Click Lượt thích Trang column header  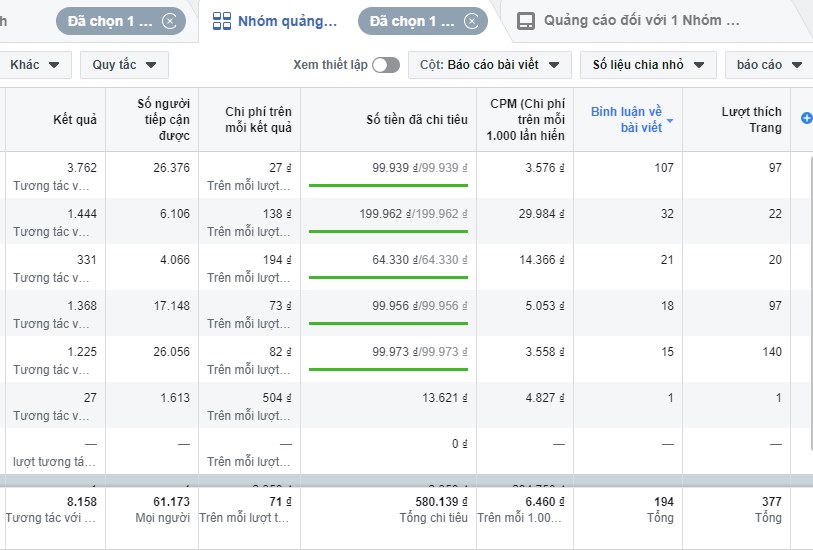click(x=751, y=120)
